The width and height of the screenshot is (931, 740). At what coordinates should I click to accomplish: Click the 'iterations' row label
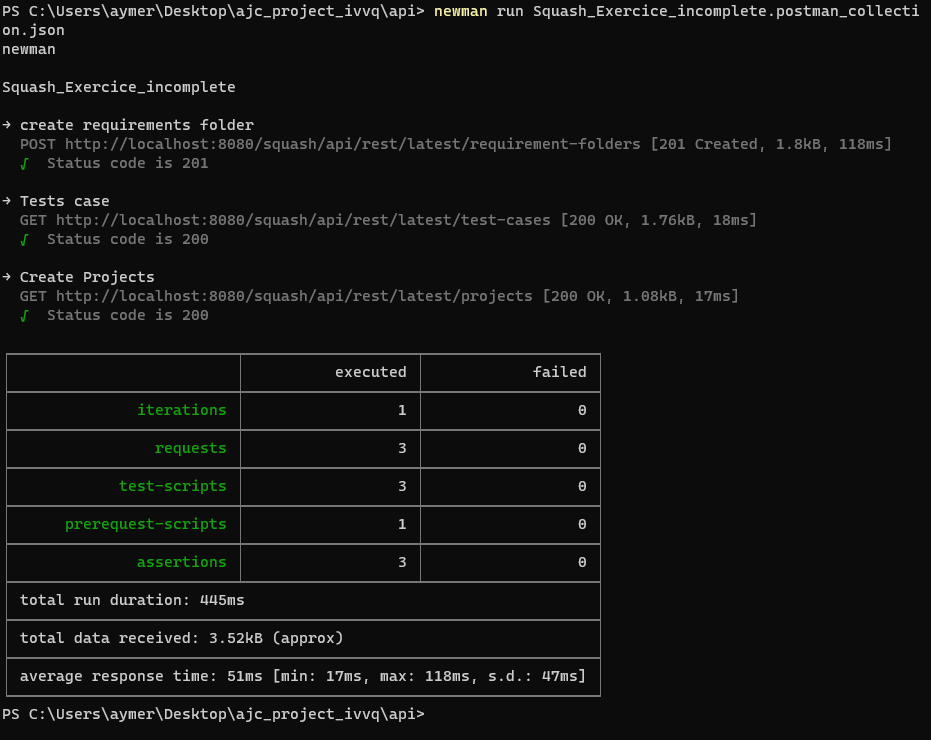point(182,410)
